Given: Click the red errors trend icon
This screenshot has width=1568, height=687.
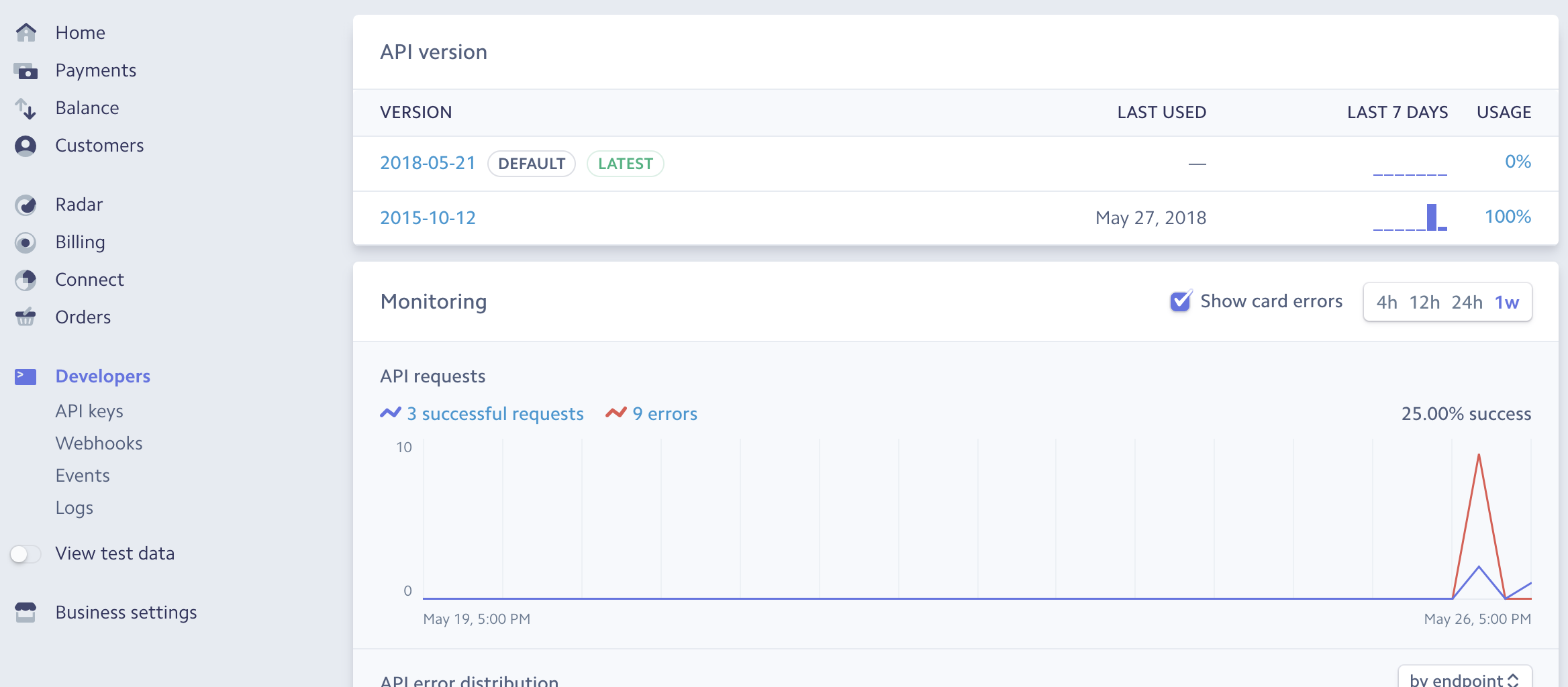Looking at the screenshot, I should coord(616,413).
